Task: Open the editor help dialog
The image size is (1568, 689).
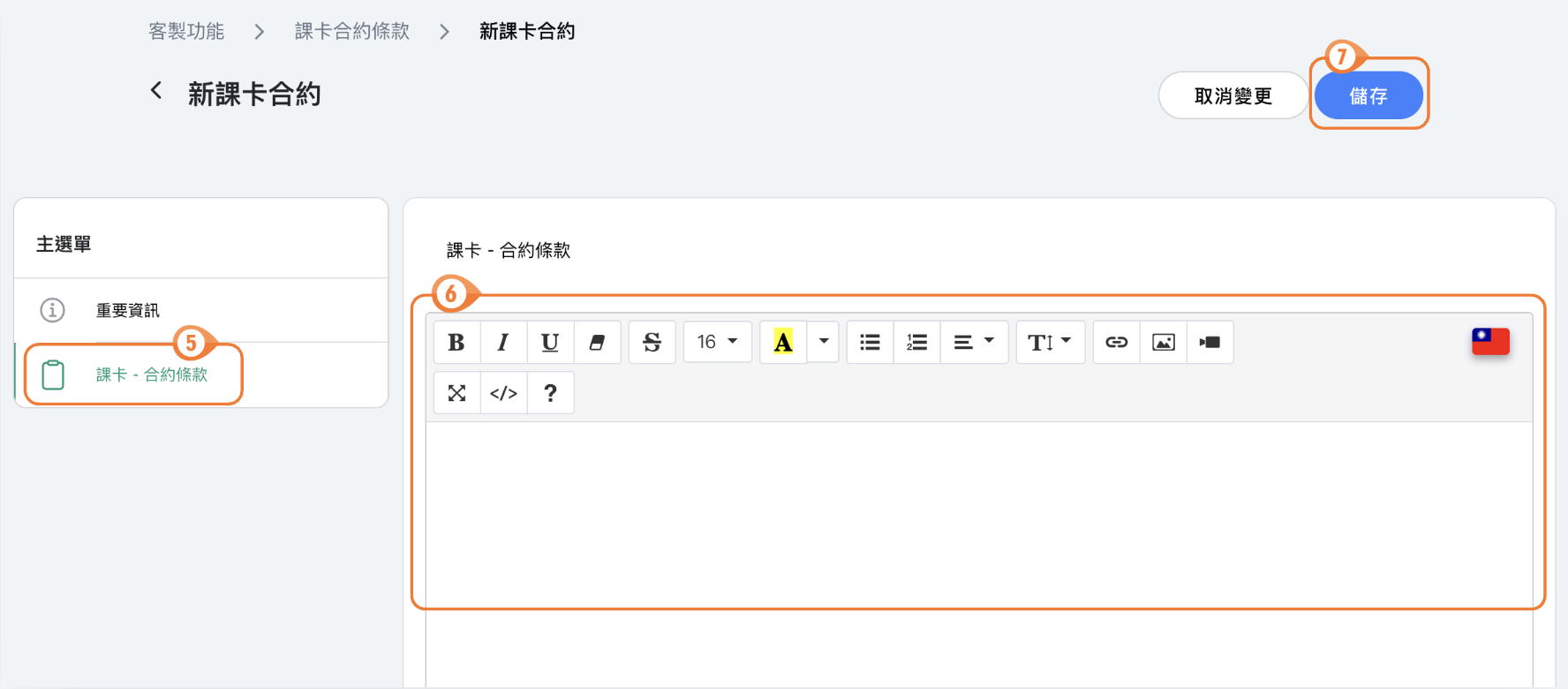Action: coord(550,393)
